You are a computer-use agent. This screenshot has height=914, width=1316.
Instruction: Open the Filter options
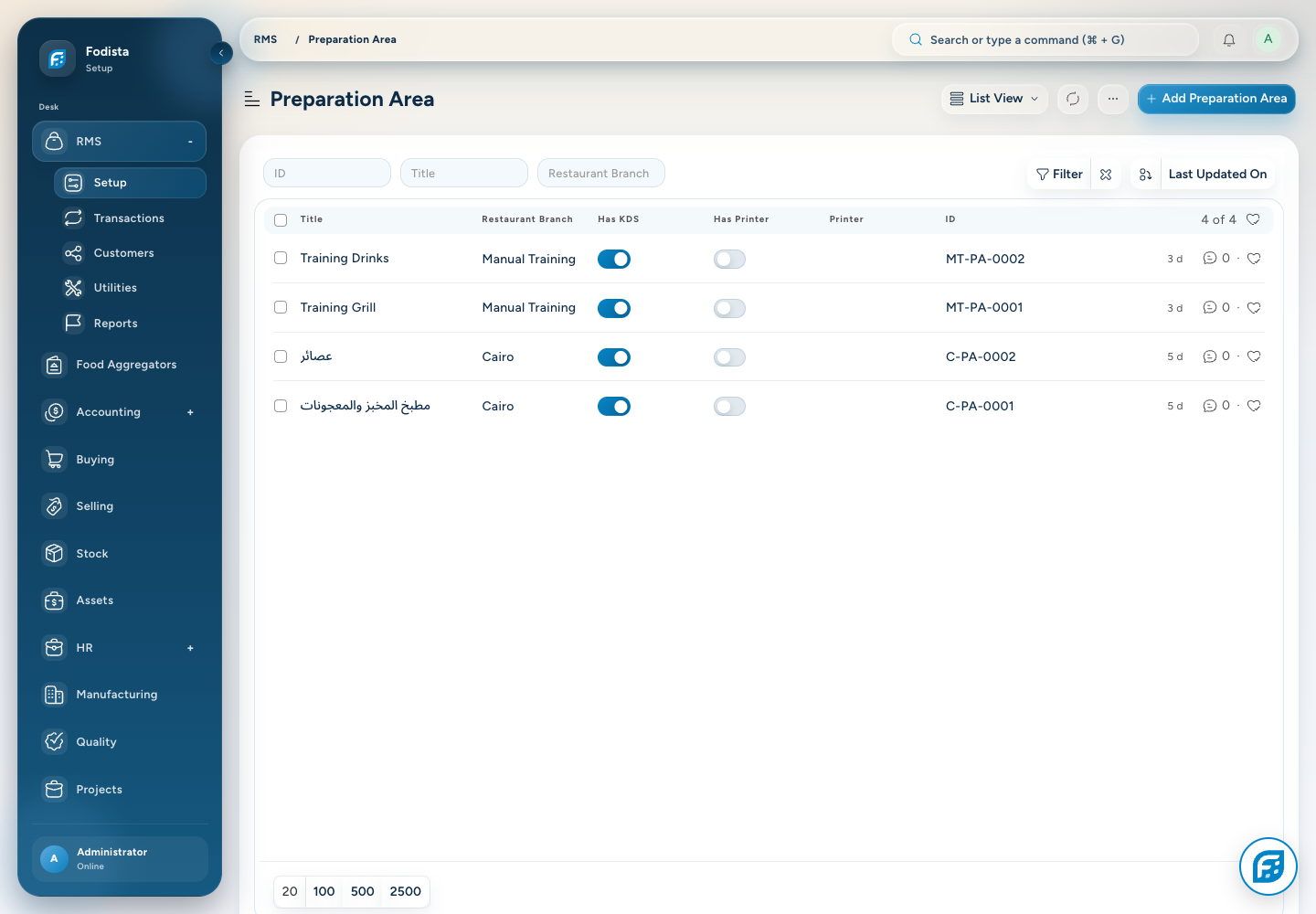point(1059,175)
